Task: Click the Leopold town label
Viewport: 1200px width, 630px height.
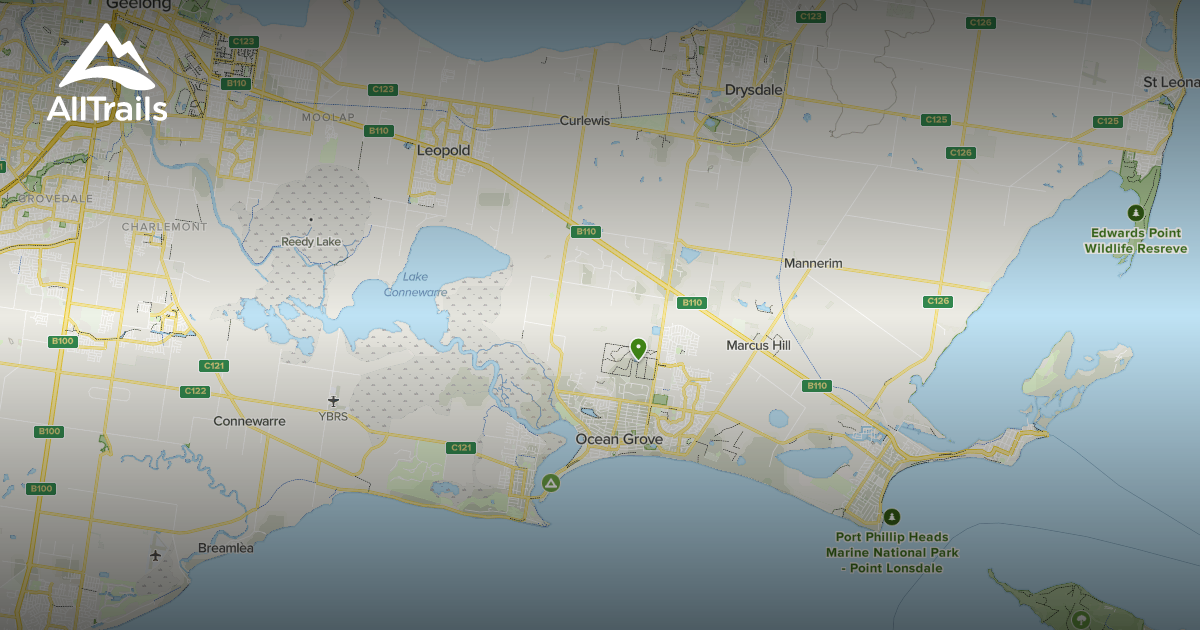Action: click(443, 151)
